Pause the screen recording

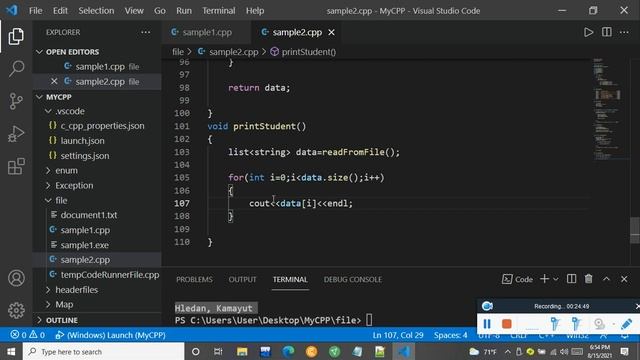[x=487, y=324]
